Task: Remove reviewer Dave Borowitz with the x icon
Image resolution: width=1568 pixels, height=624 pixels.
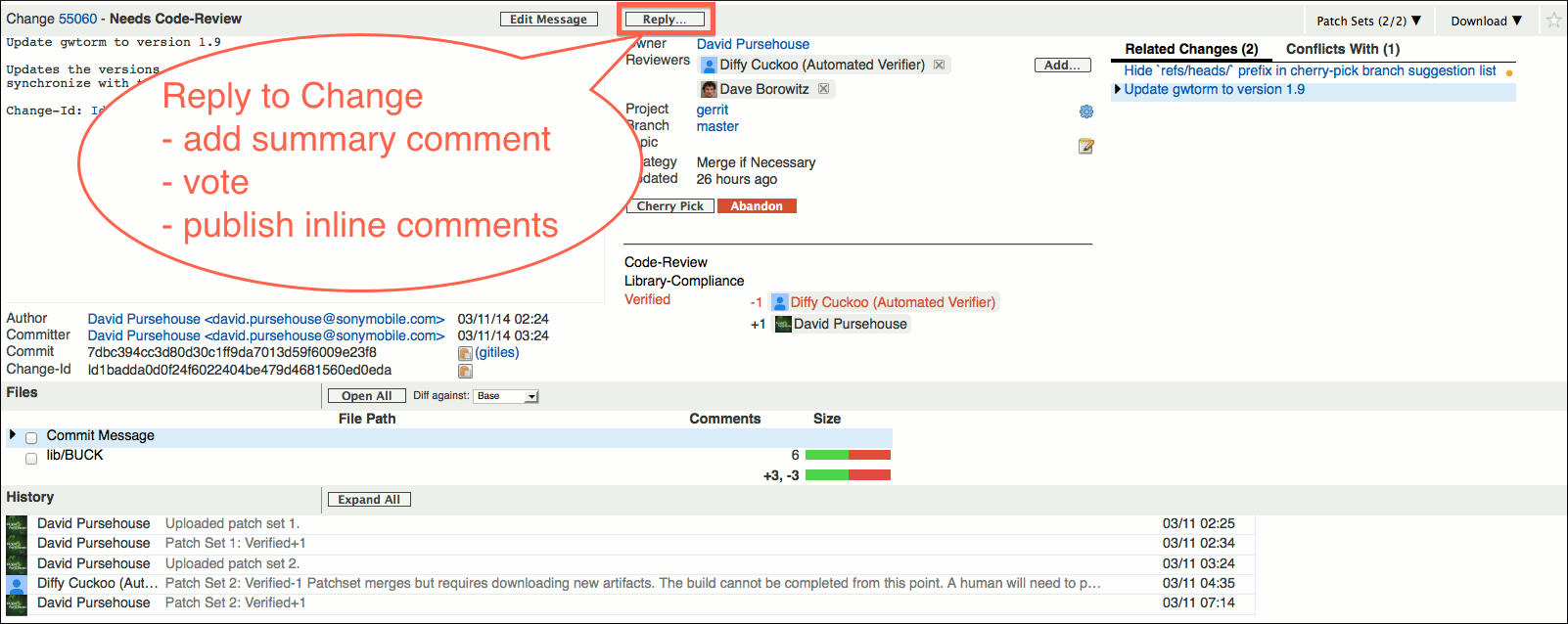Action: click(x=823, y=89)
